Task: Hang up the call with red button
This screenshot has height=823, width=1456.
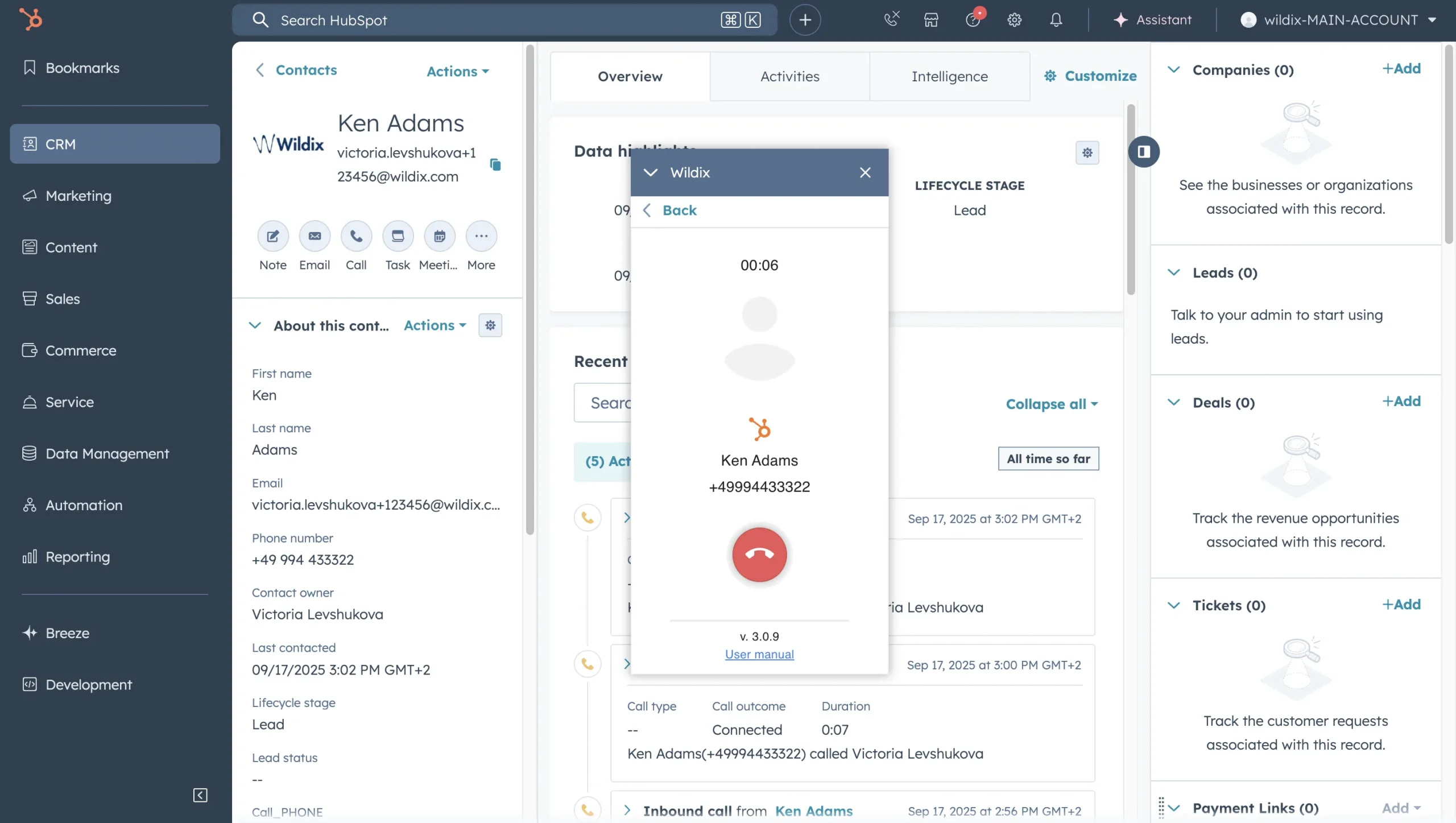Action: (x=759, y=555)
